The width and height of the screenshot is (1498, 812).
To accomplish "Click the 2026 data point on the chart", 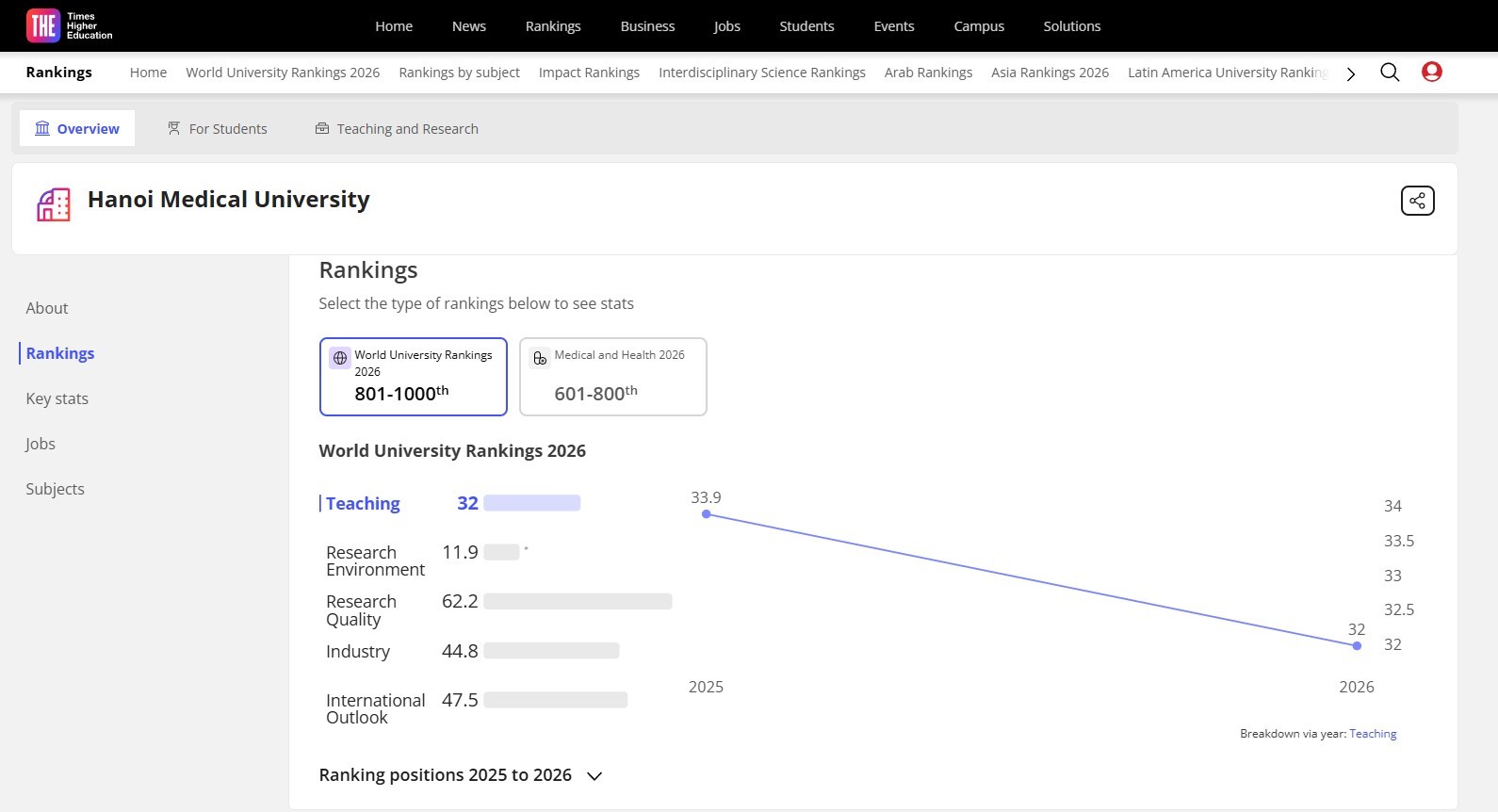I will pos(1357,646).
